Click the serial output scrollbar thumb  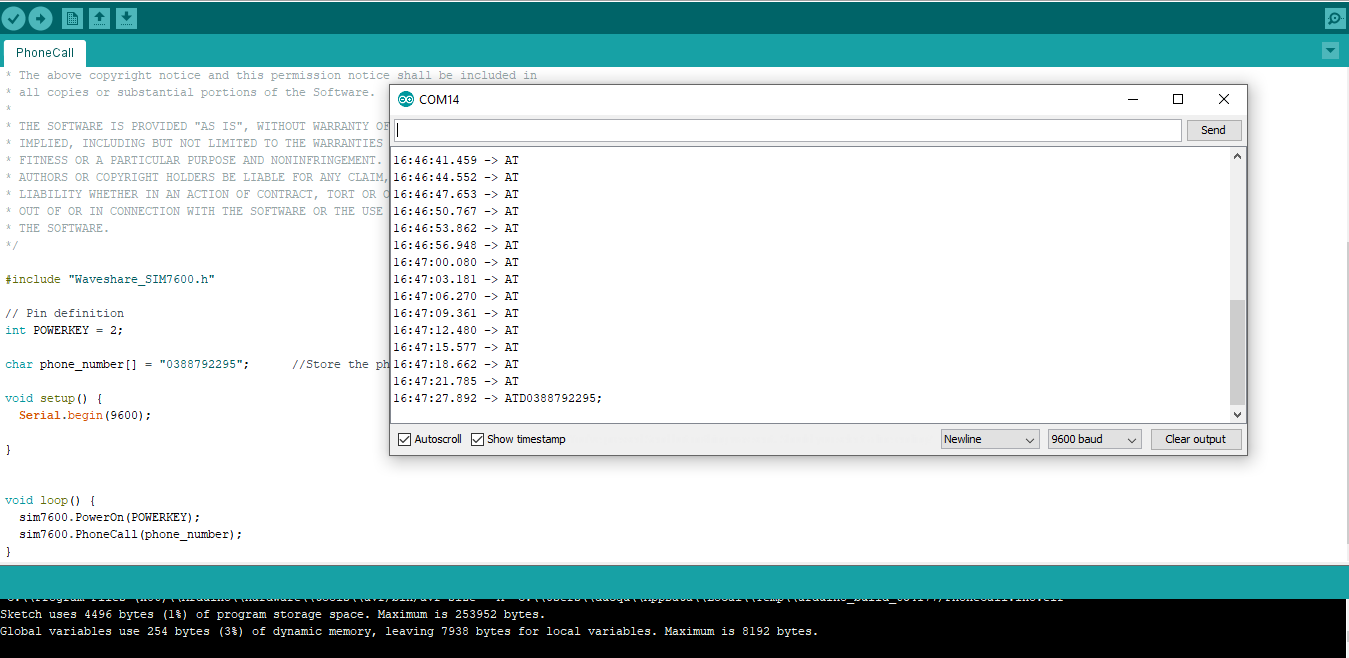1238,351
